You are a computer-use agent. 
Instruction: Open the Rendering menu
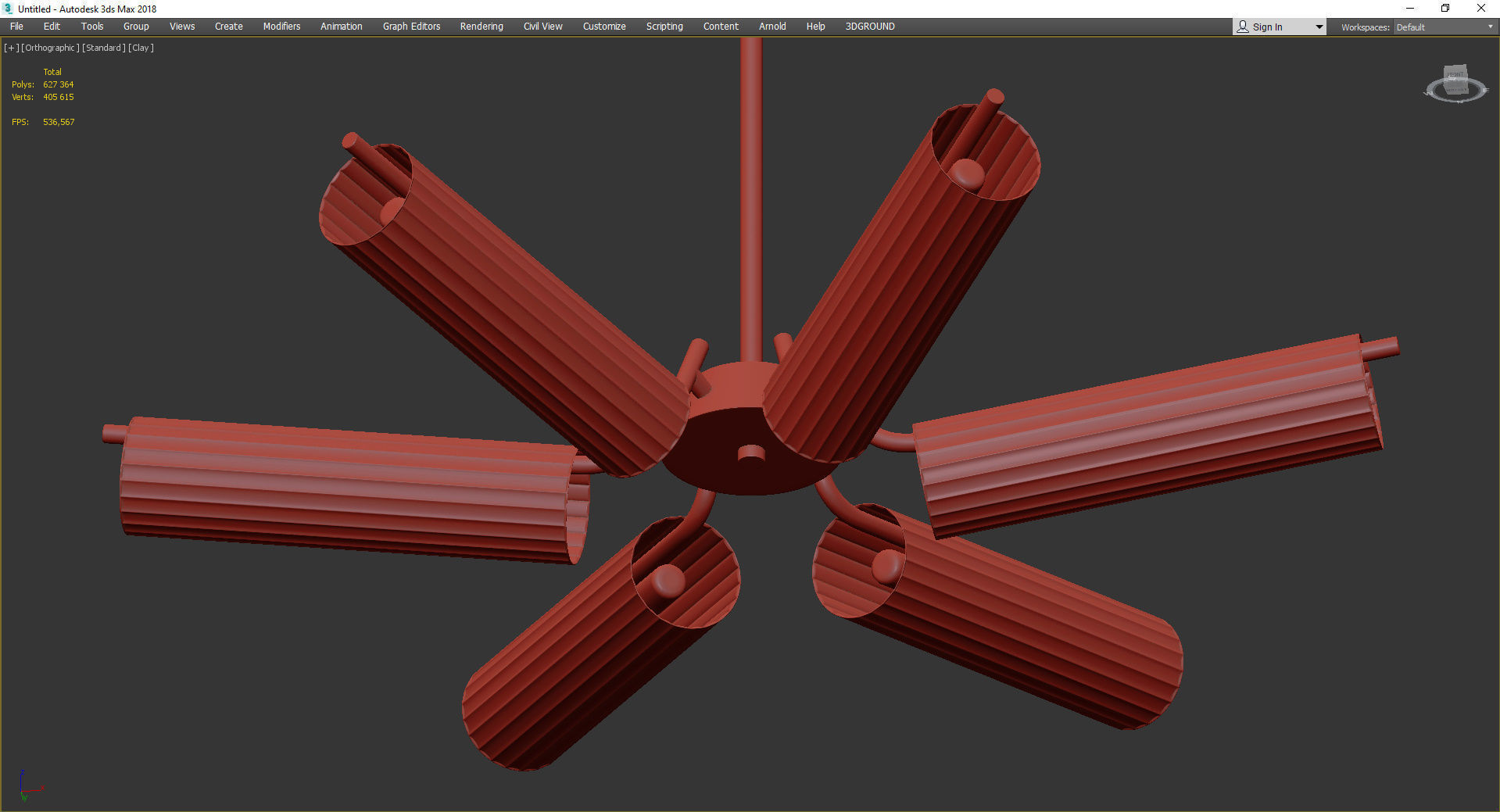click(x=482, y=27)
